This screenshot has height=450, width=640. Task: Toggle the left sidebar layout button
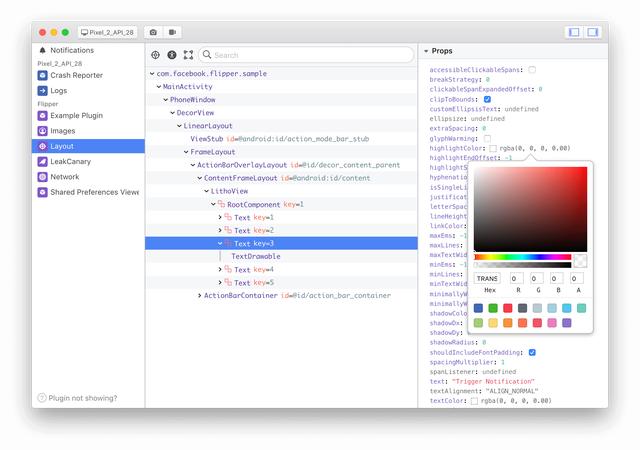574,32
